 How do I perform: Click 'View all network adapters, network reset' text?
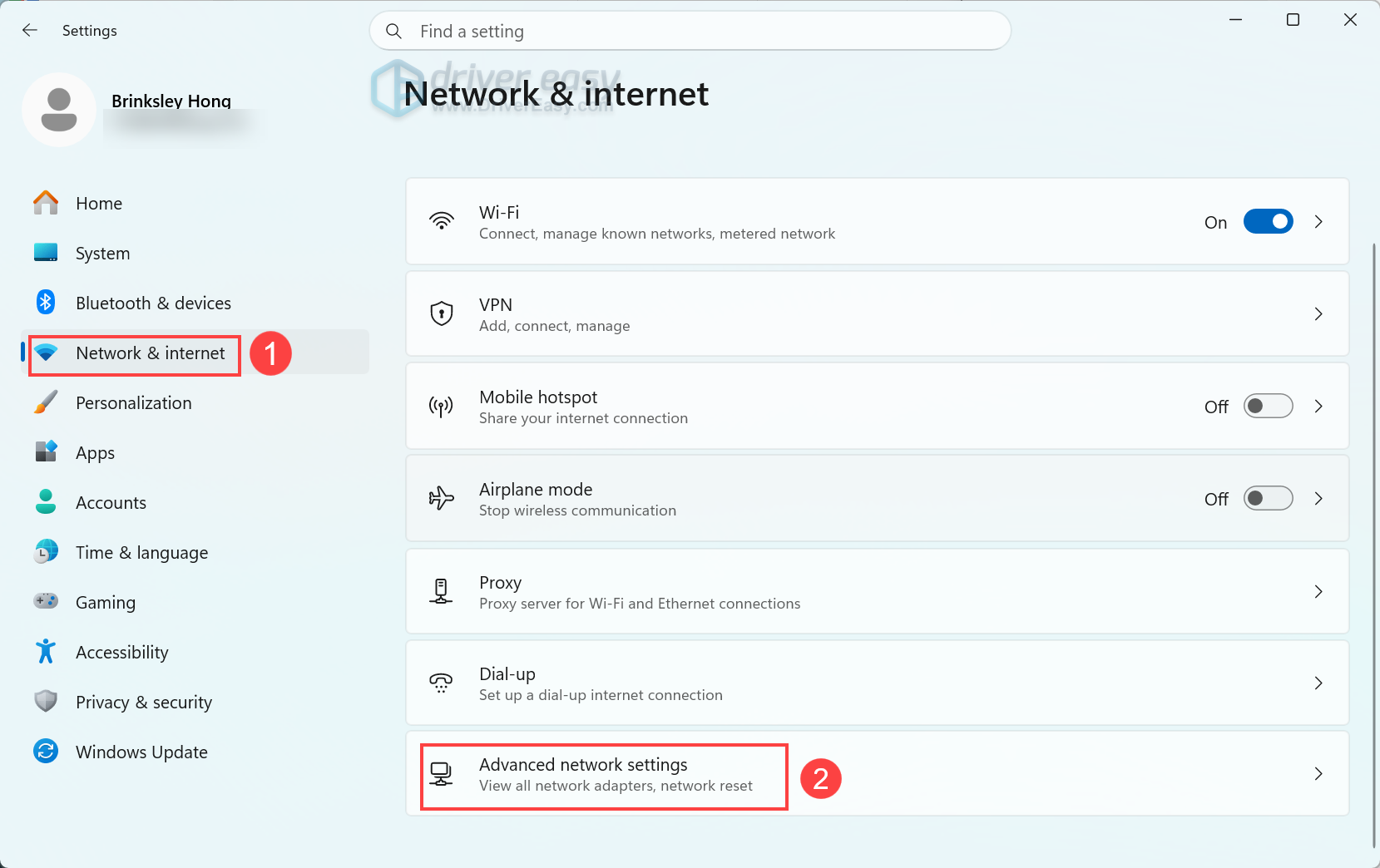click(x=616, y=786)
